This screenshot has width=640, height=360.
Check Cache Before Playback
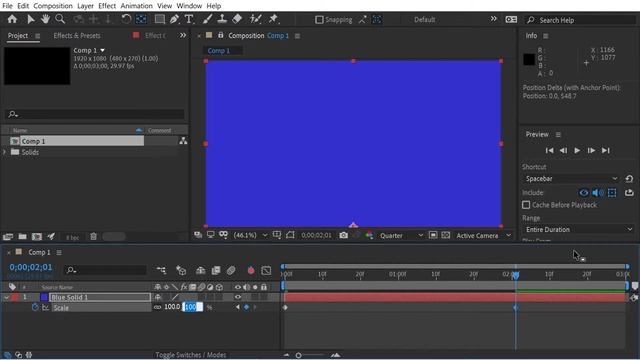526,205
